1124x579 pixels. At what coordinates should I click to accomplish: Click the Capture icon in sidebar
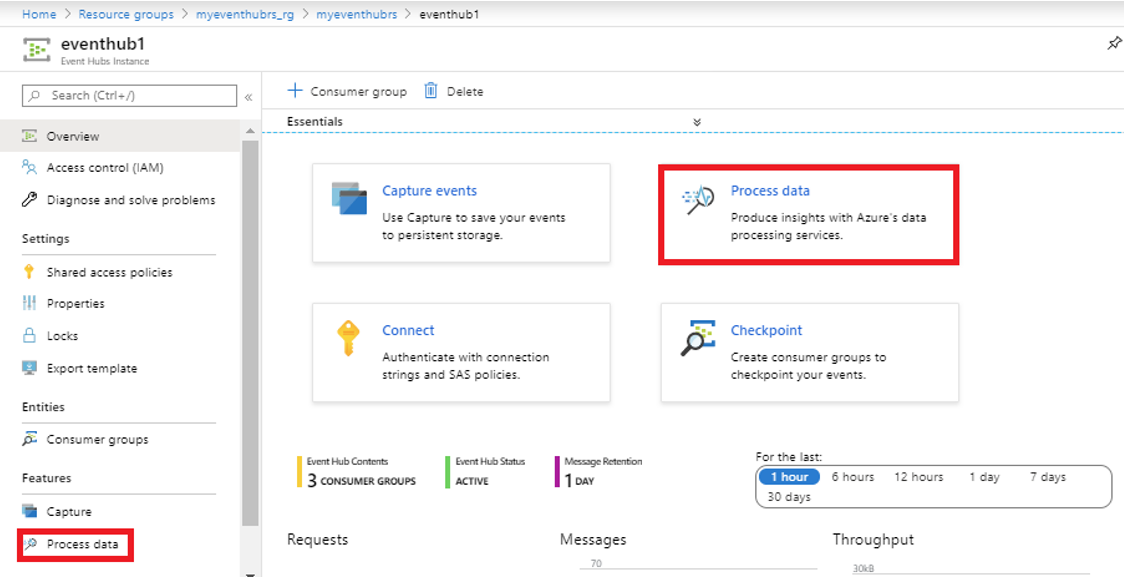[29, 511]
